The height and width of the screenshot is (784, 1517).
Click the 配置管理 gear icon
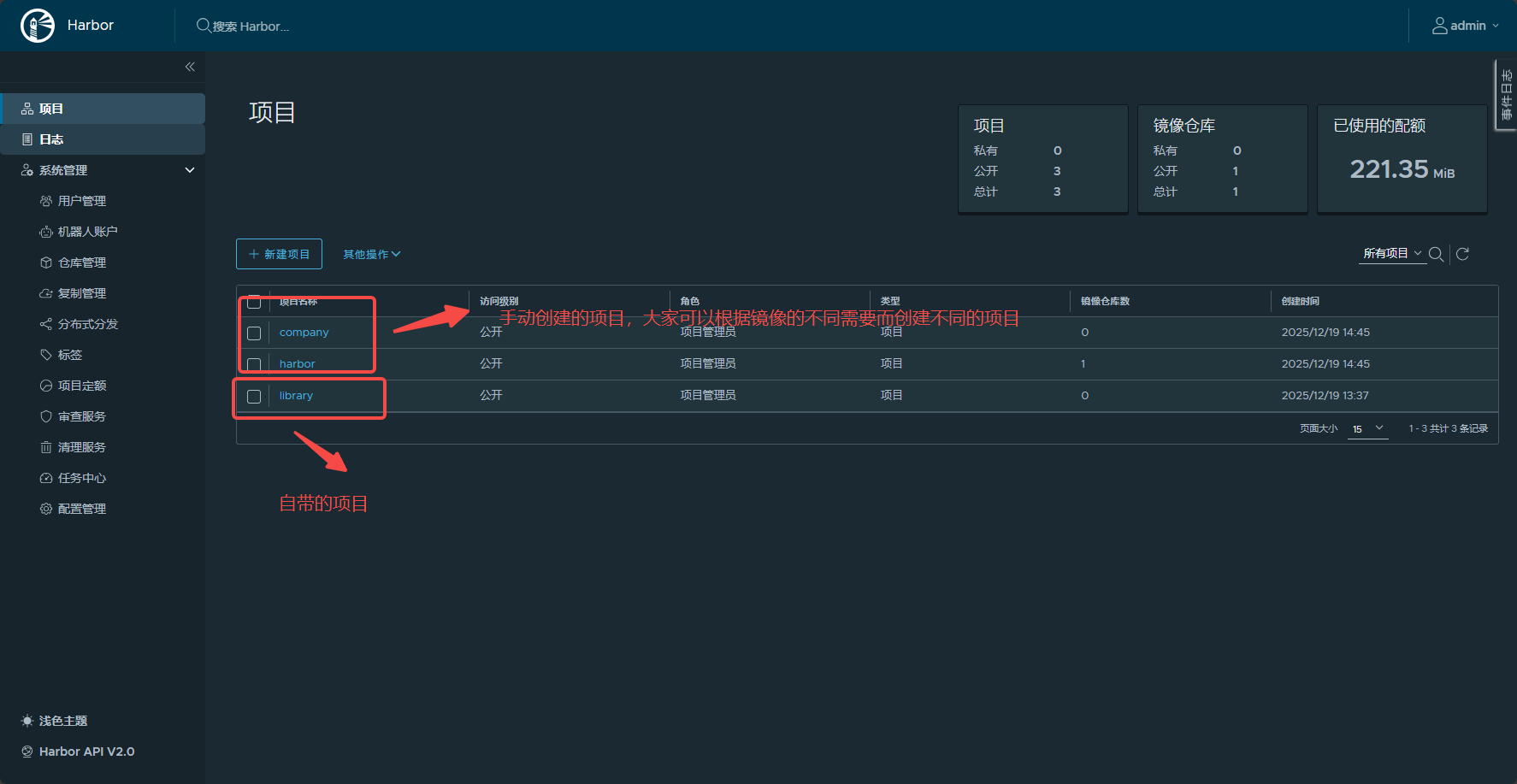(46, 509)
